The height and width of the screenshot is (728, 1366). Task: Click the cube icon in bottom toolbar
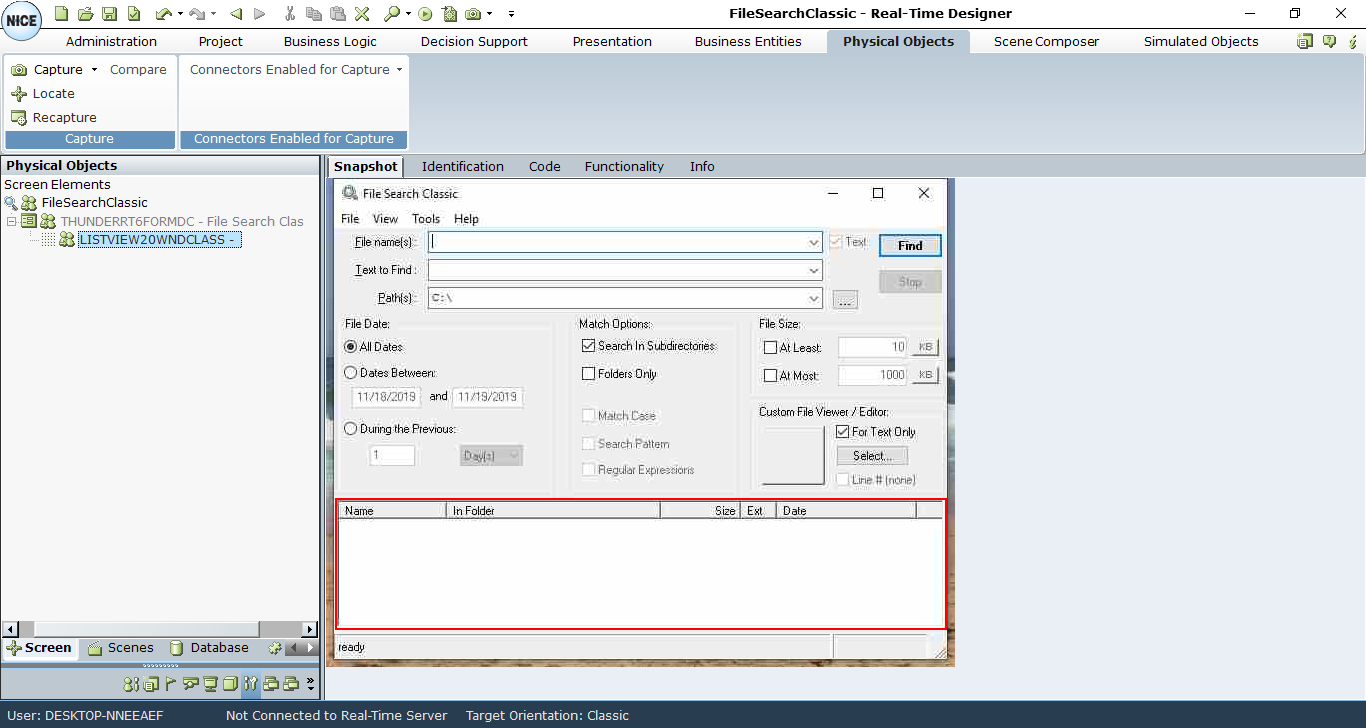click(x=230, y=684)
